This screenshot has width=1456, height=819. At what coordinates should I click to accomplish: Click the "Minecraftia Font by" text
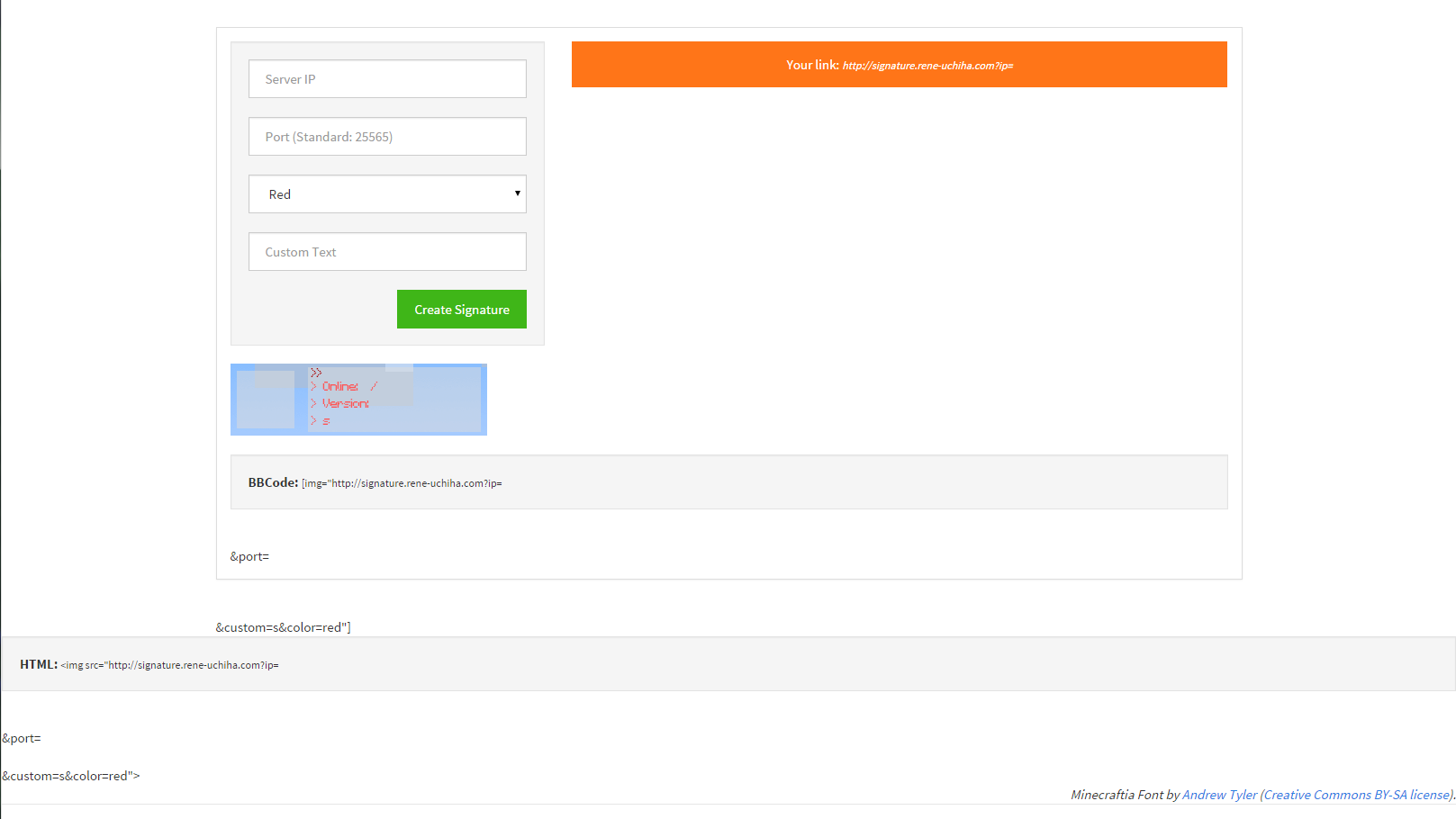point(1125,795)
